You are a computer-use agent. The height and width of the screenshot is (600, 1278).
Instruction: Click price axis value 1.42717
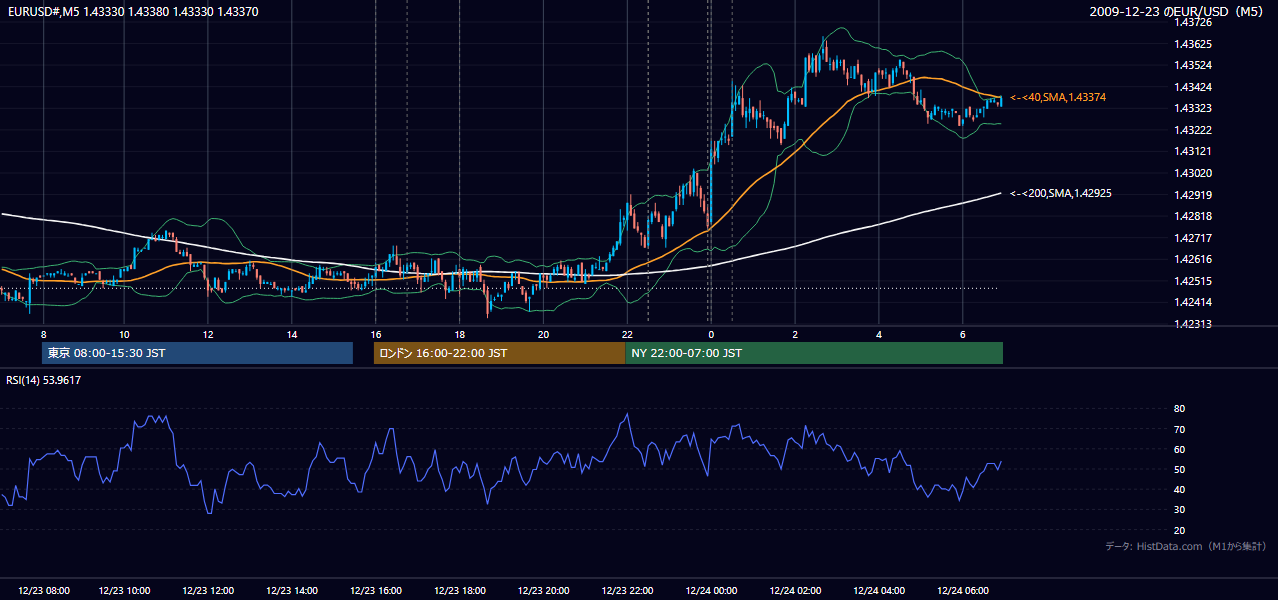tap(1193, 238)
